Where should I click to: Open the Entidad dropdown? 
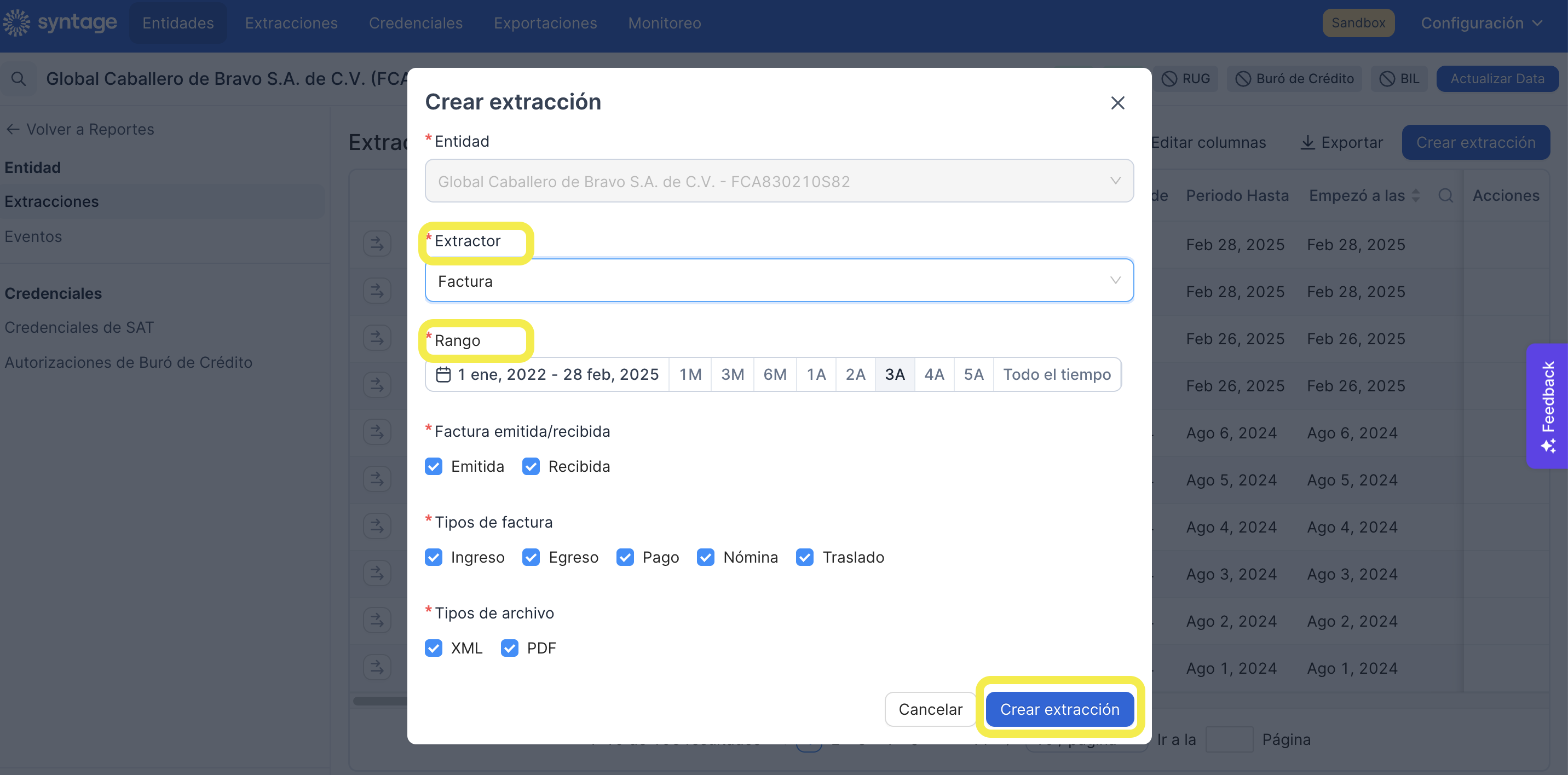(x=779, y=181)
